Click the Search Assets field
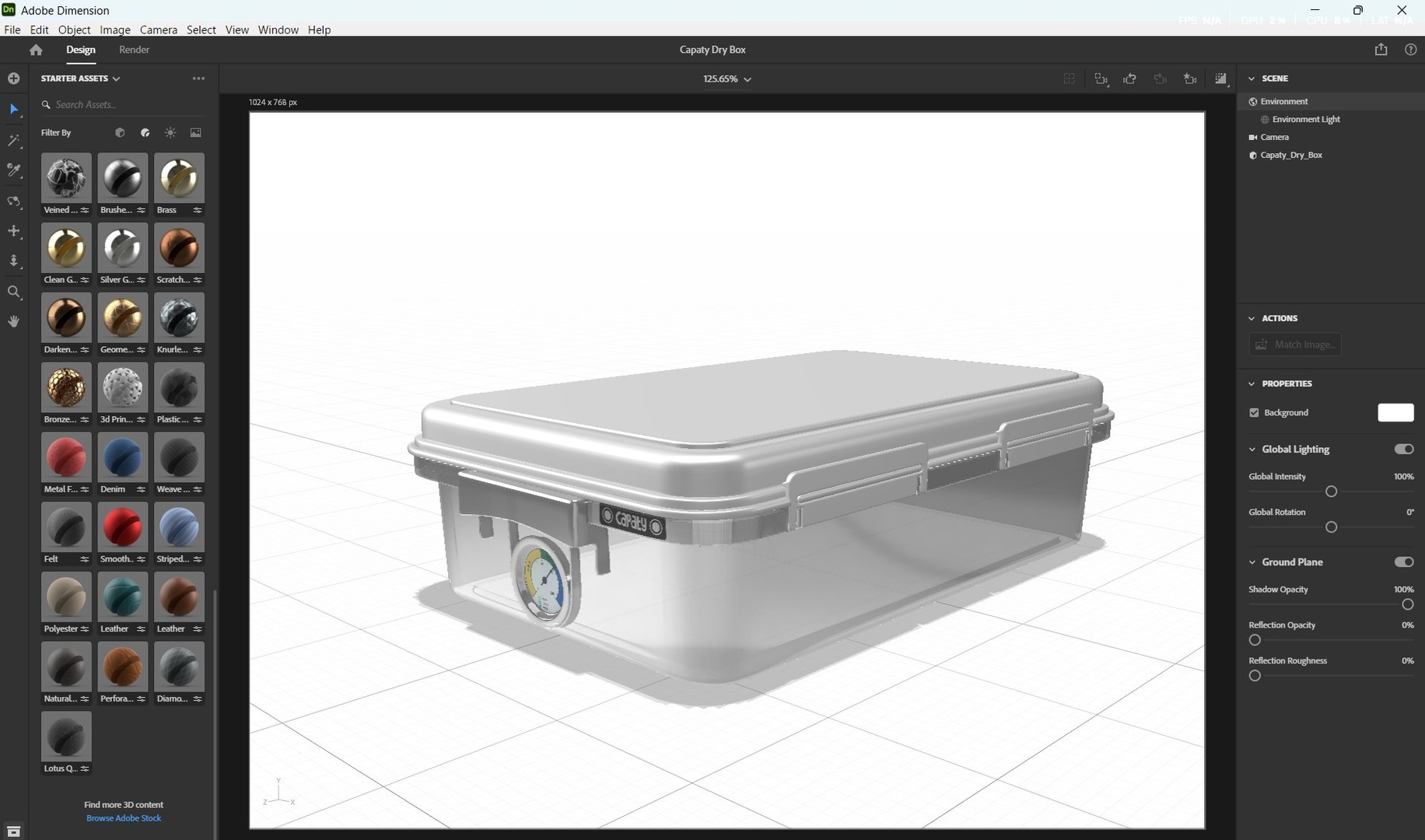The width and height of the screenshot is (1425, 840). (124, 105)
